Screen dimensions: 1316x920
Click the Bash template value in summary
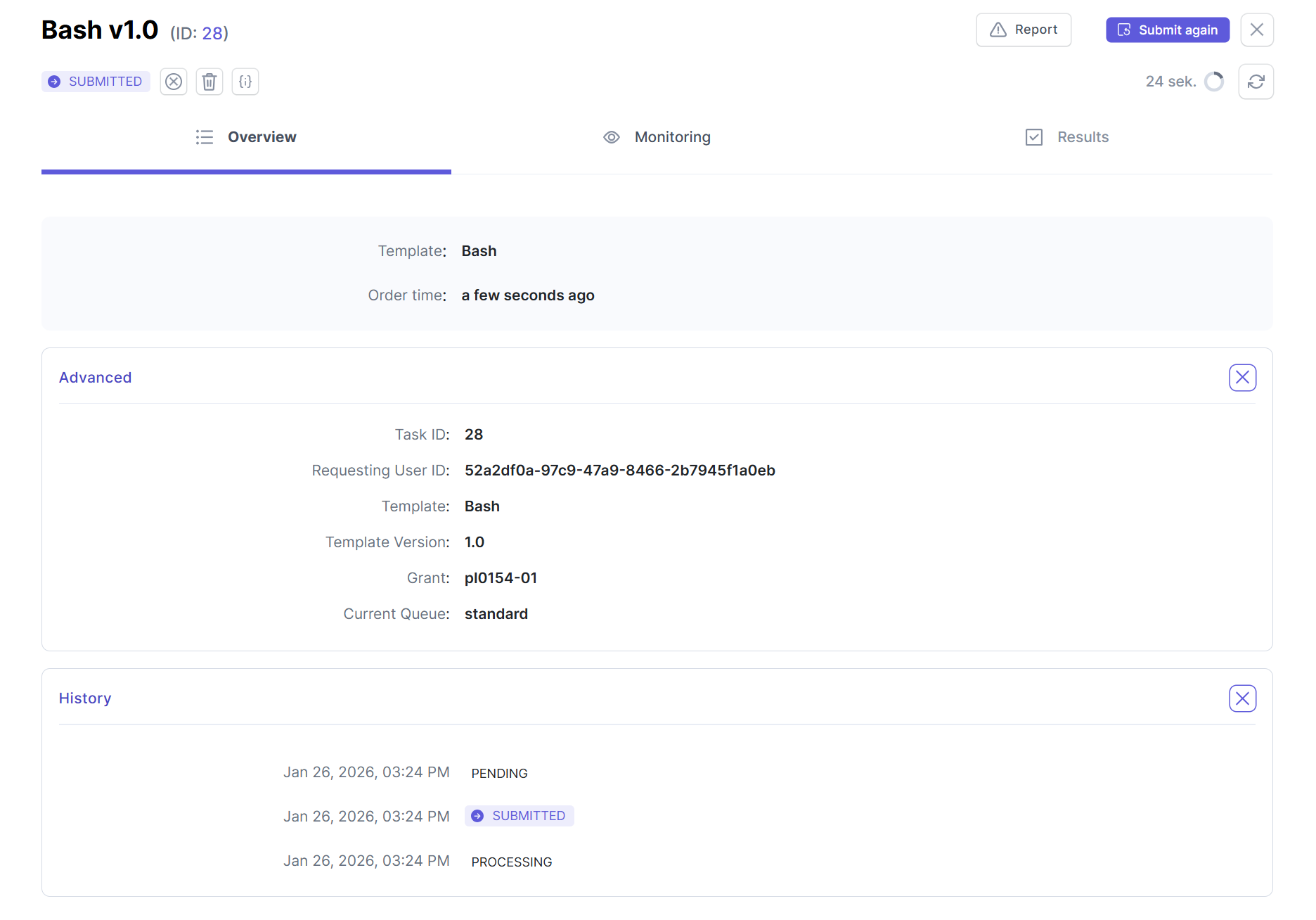pos(479,251)
